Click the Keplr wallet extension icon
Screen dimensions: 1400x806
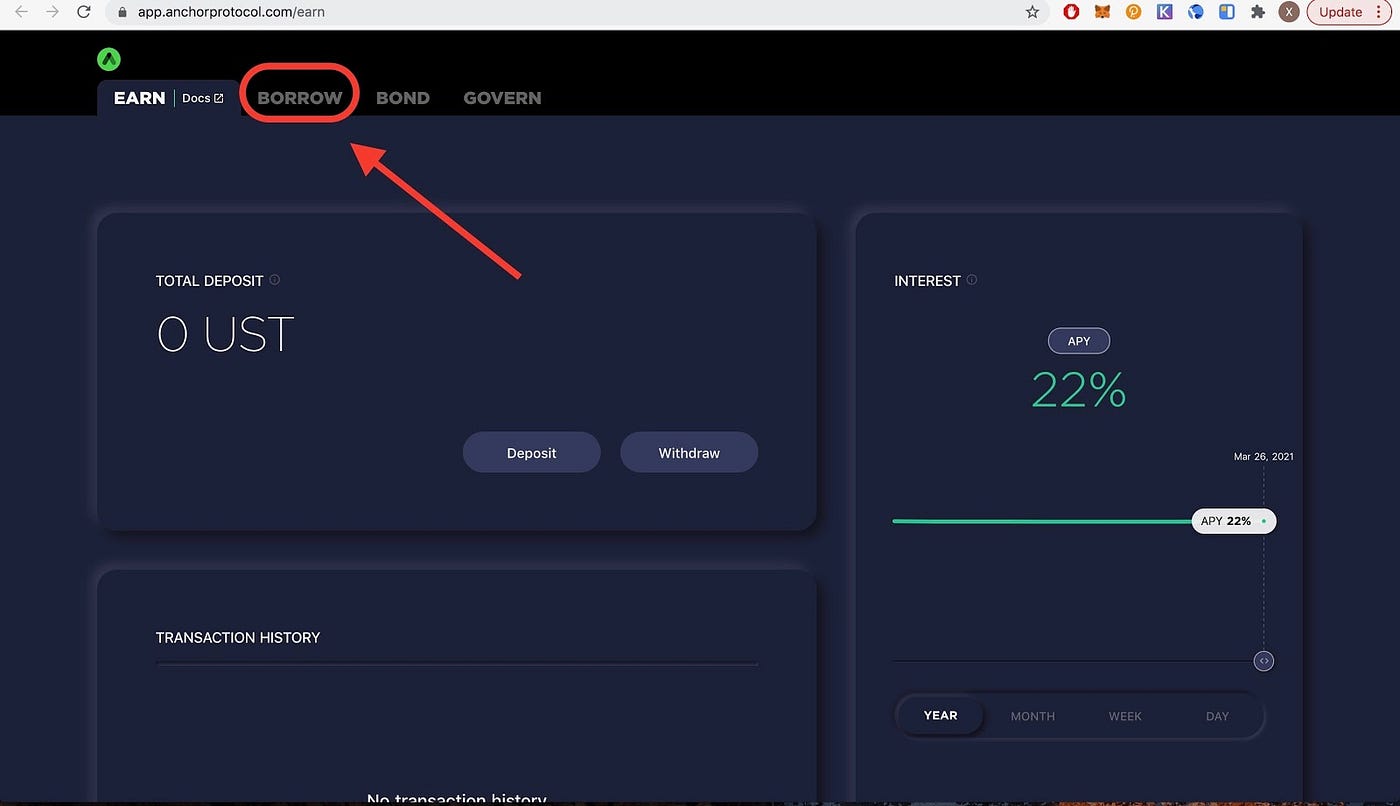[x=1164, y=12]
